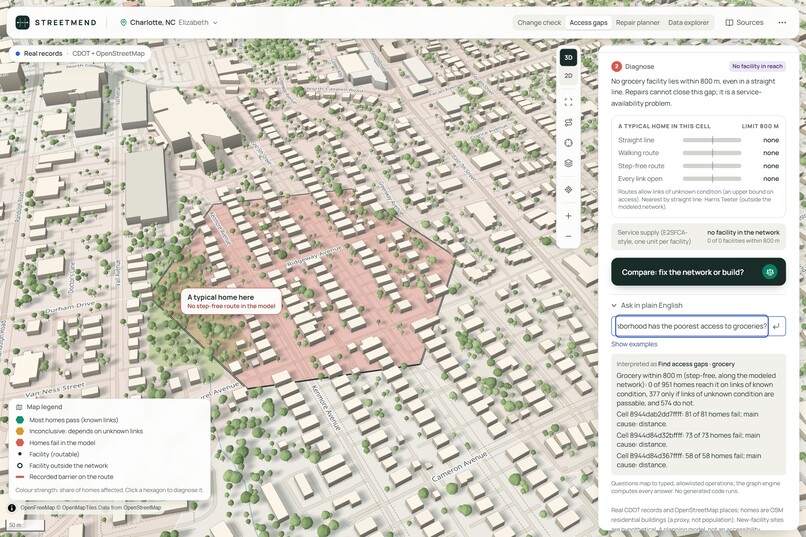Switch the map to 2D view
This screenshot has height=537, width=806.
[x=568, y=76]
